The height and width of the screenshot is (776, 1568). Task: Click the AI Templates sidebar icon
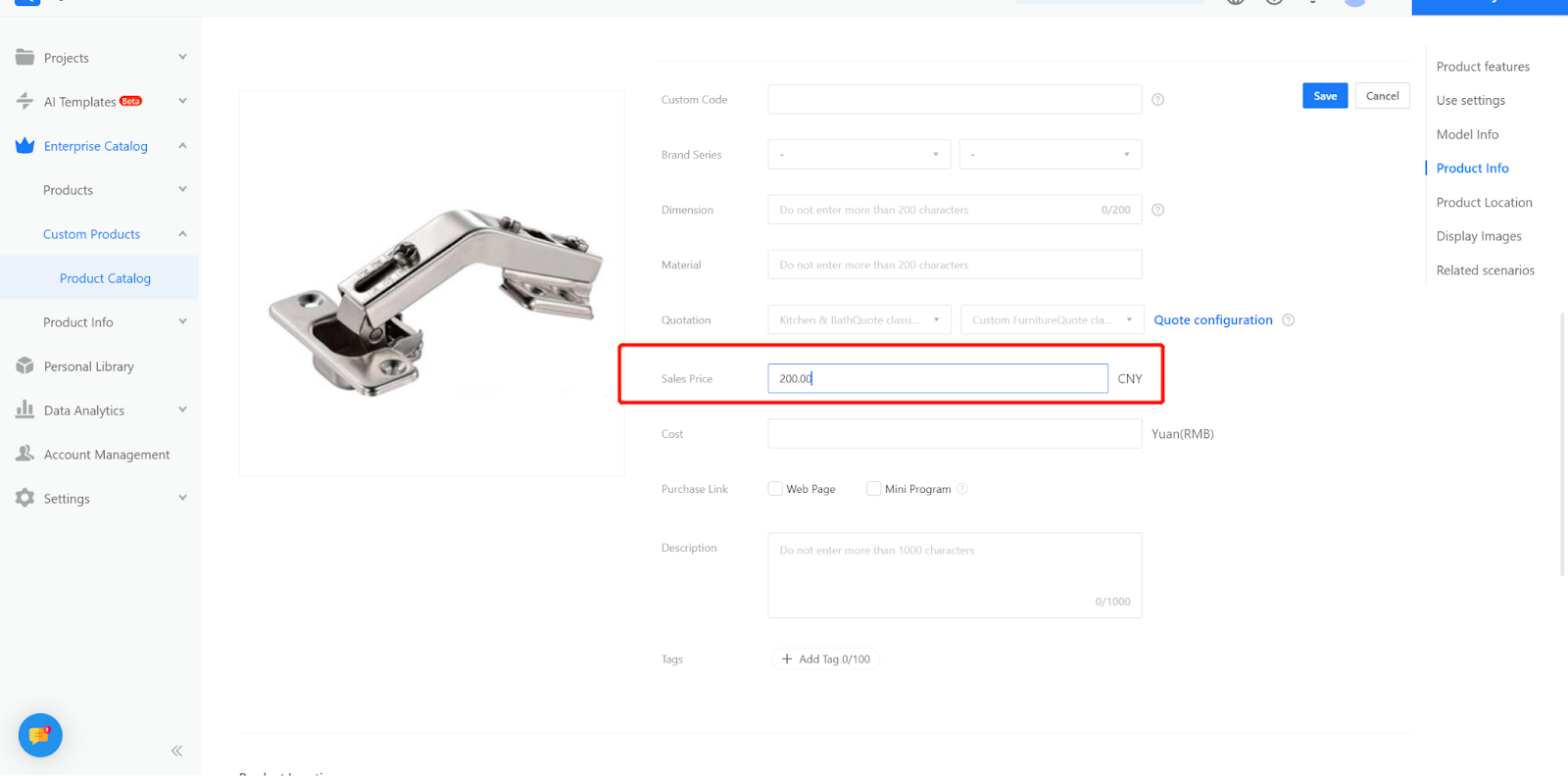pyautogui.click(x=24, y=101)
